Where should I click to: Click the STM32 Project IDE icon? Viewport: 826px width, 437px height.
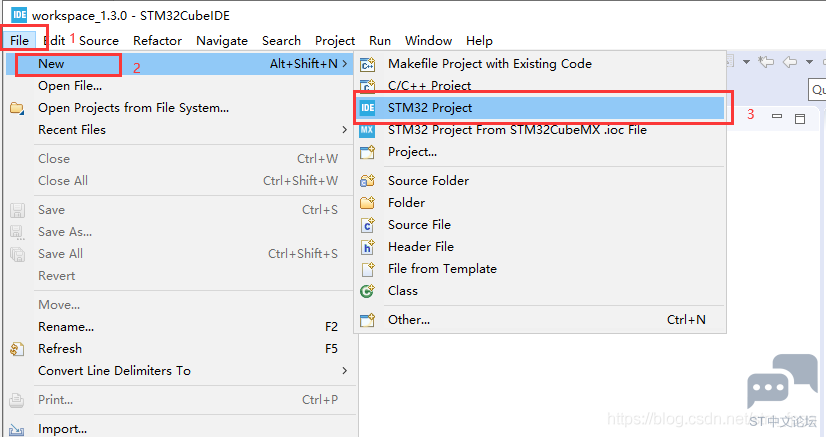point(367,108)
